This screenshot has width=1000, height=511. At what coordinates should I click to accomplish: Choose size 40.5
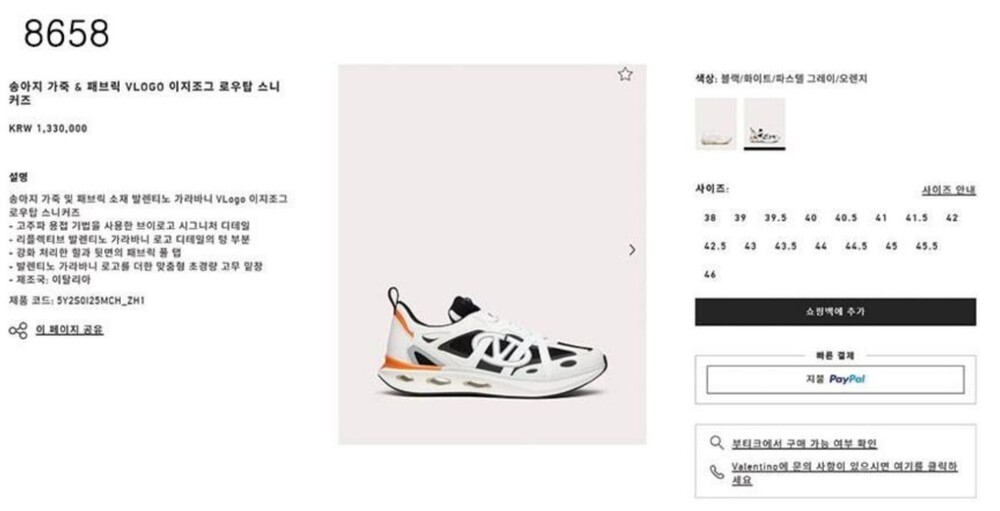846,218
